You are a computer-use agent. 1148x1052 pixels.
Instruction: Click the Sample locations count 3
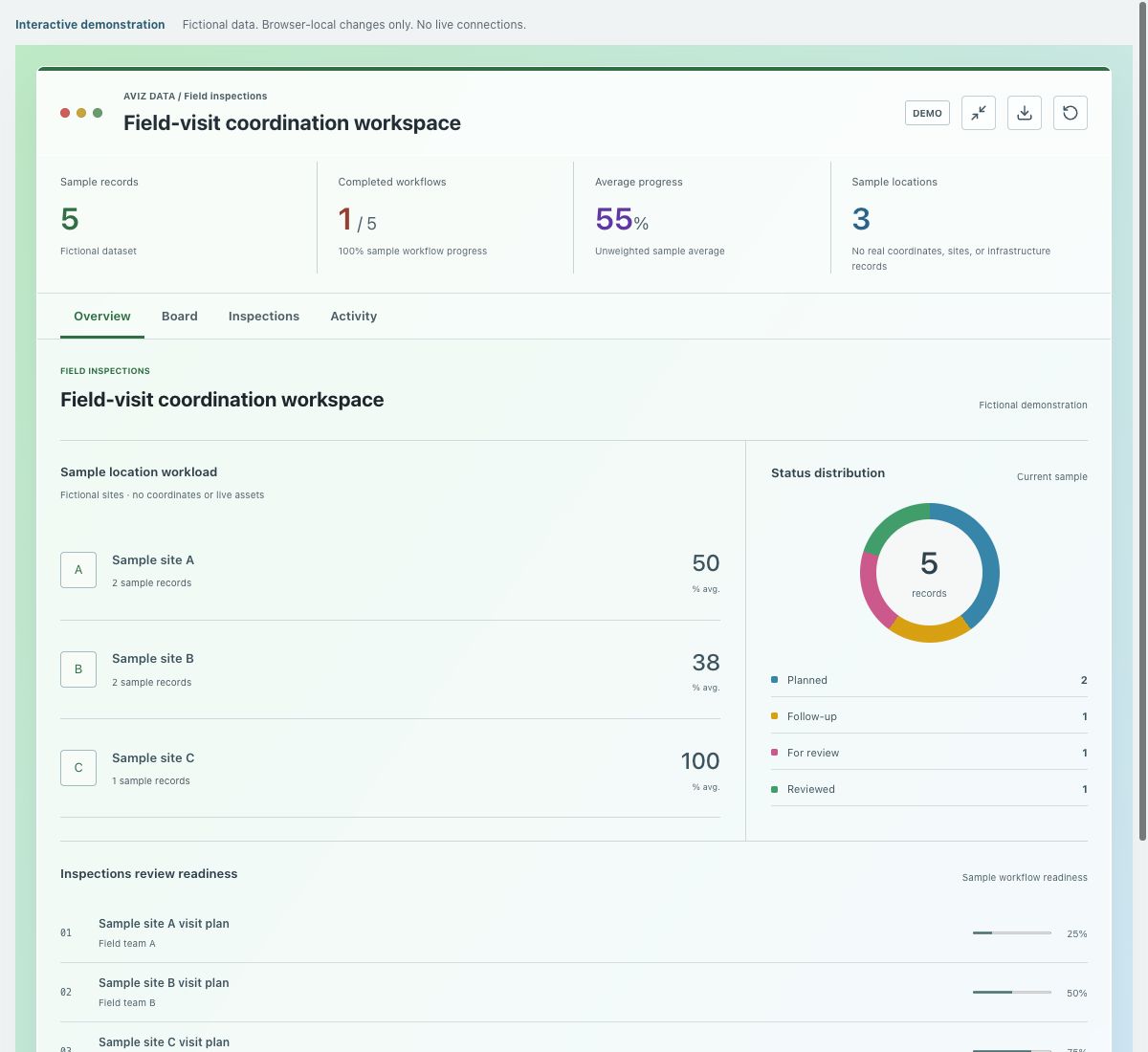tap(861, 219)
